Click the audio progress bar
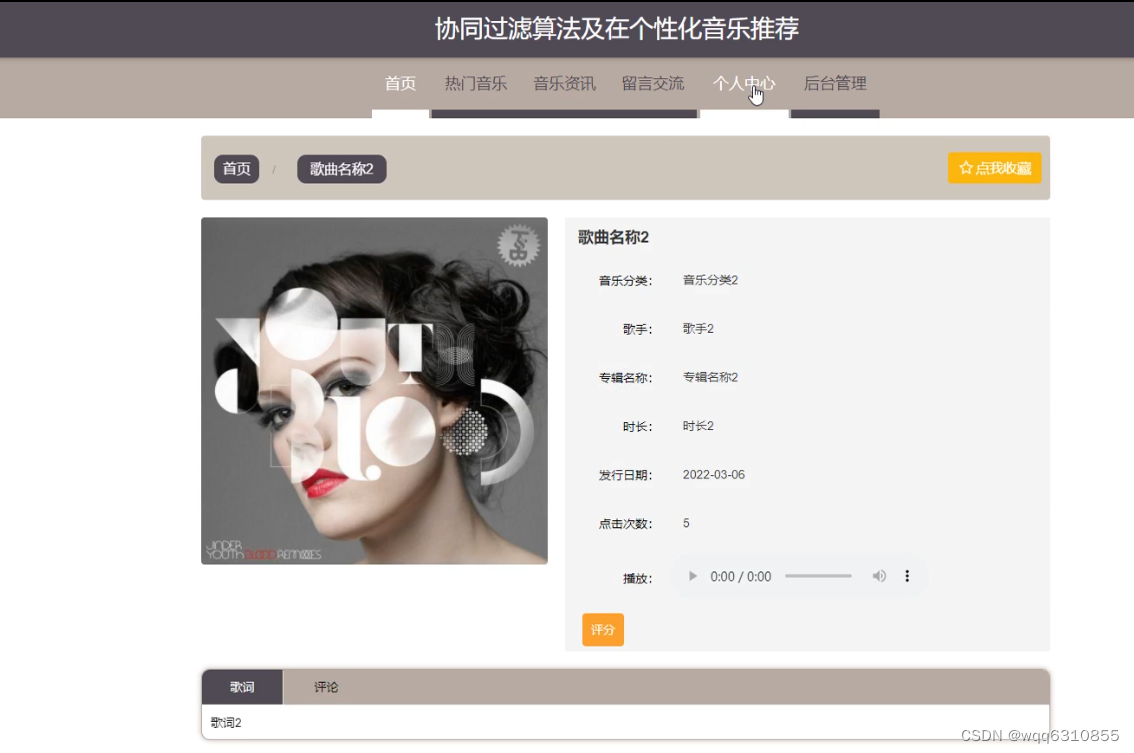 (x=818, y=577)
